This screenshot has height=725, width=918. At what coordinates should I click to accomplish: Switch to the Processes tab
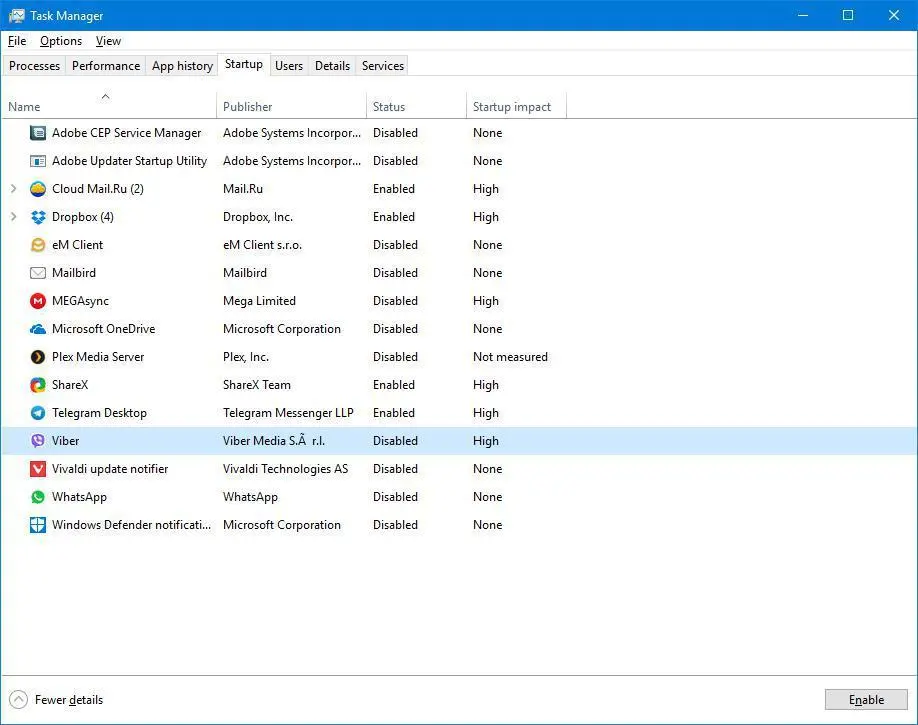[35, 66]
